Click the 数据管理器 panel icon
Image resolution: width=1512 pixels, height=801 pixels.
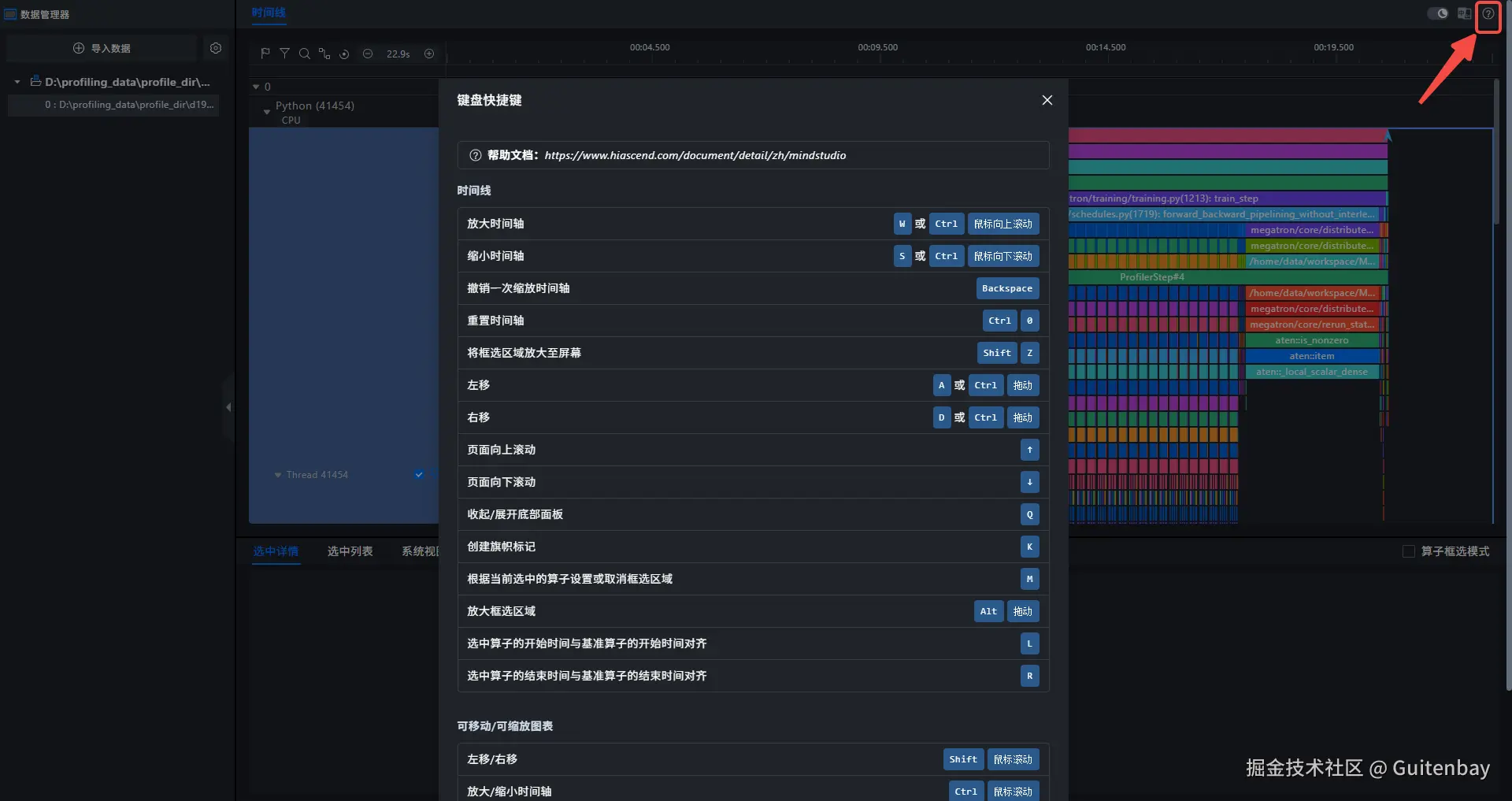point(10,14)
